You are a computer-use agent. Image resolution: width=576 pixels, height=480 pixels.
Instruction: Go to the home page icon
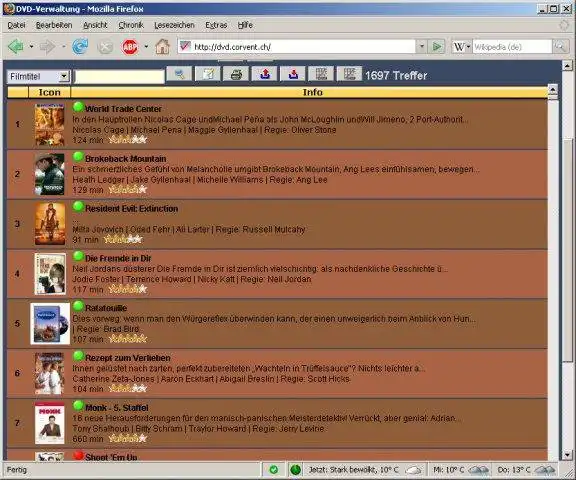(x=162, y=47)
